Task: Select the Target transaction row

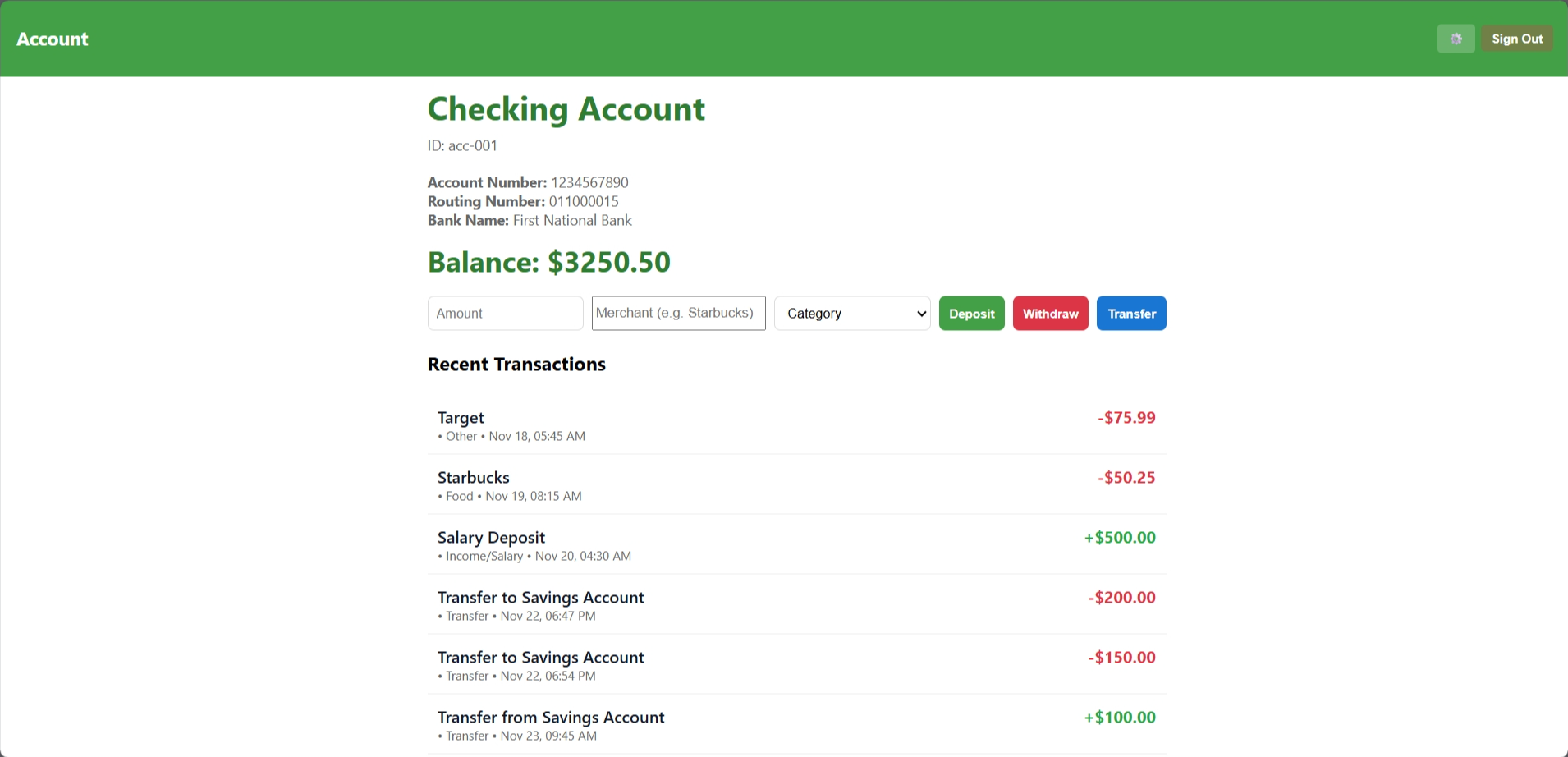Action: pyautogui.click(x=460, y=417)
